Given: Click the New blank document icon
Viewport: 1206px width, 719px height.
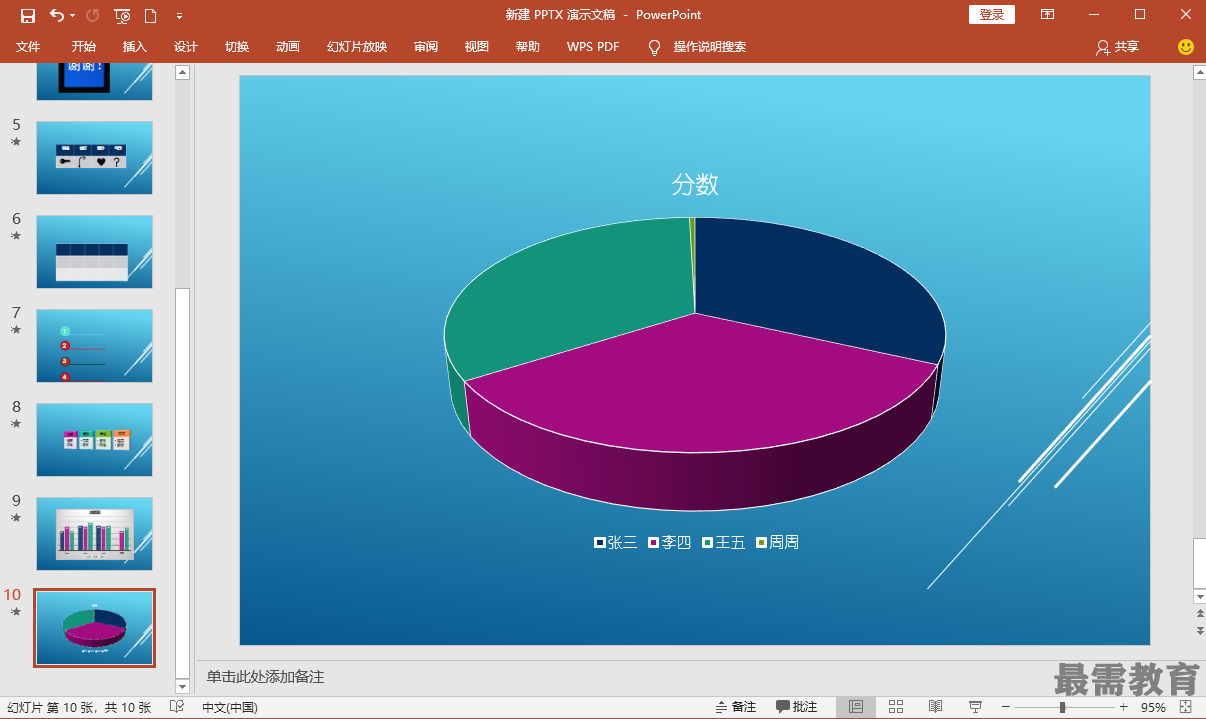Looking at the screenshot, I should tap(150, 15).
